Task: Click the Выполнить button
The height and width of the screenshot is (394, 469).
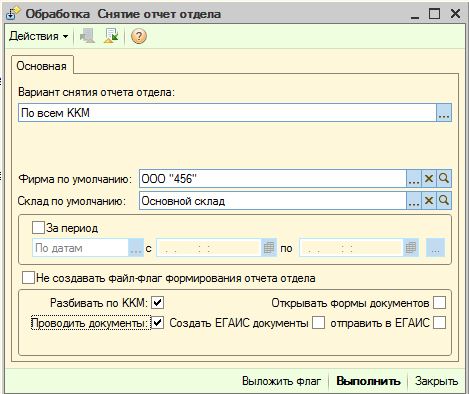Action: [368, 381]
